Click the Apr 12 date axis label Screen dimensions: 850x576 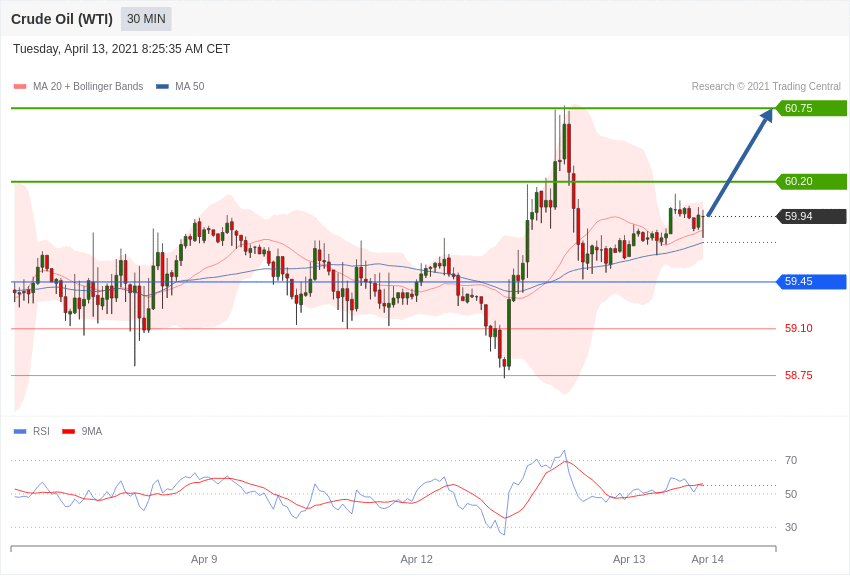(x=416, y=559)
